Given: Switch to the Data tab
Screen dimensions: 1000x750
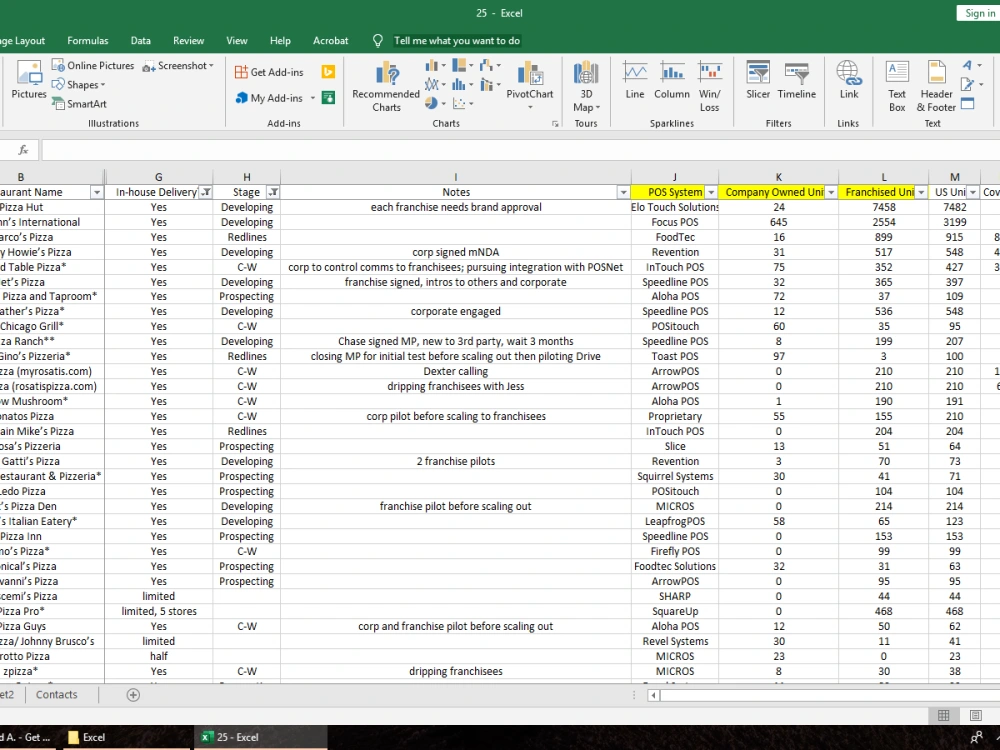Looking at the screenshot, I should click(x=140, y=41).
